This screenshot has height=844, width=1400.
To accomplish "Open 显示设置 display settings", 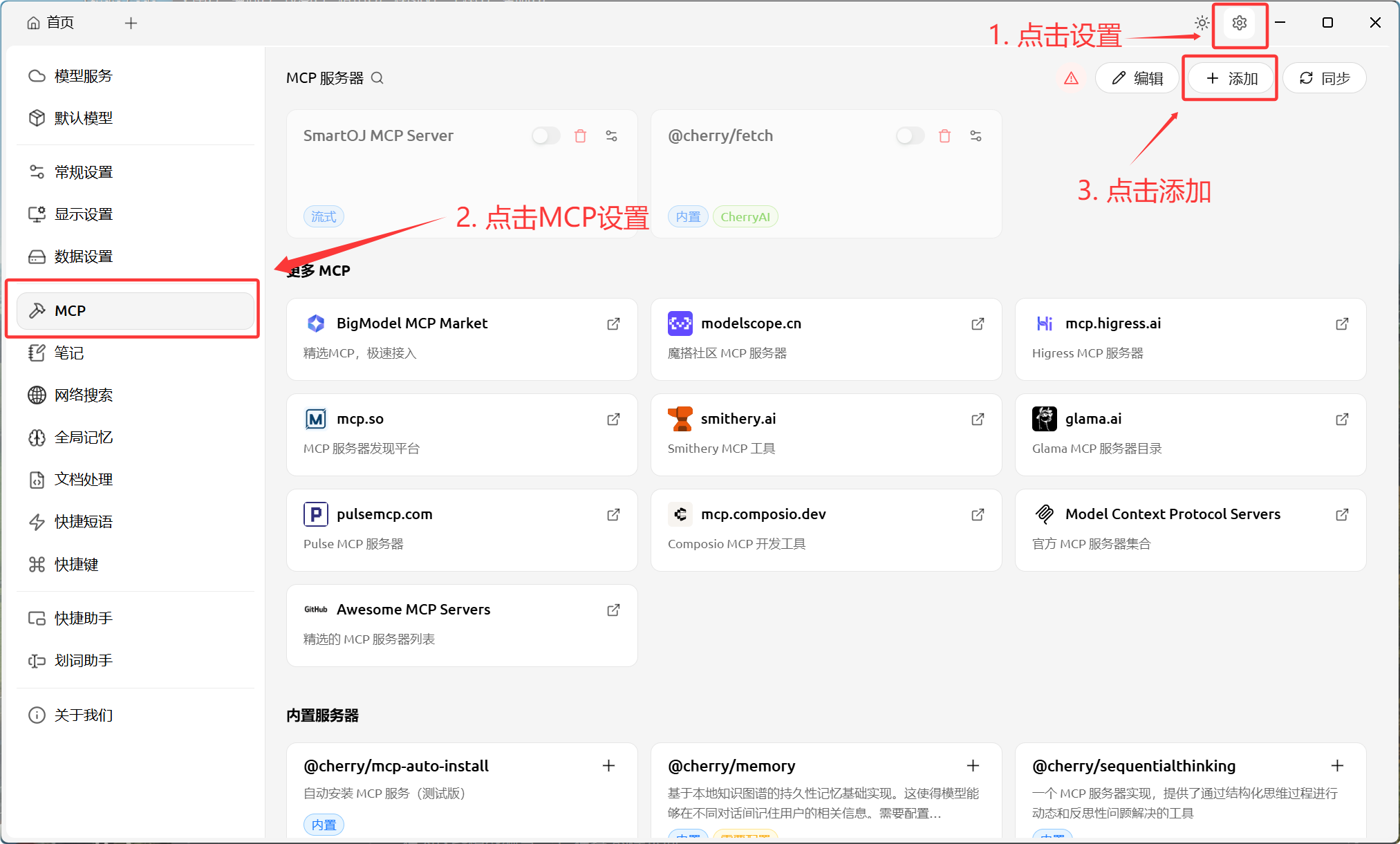I will 136,214.
